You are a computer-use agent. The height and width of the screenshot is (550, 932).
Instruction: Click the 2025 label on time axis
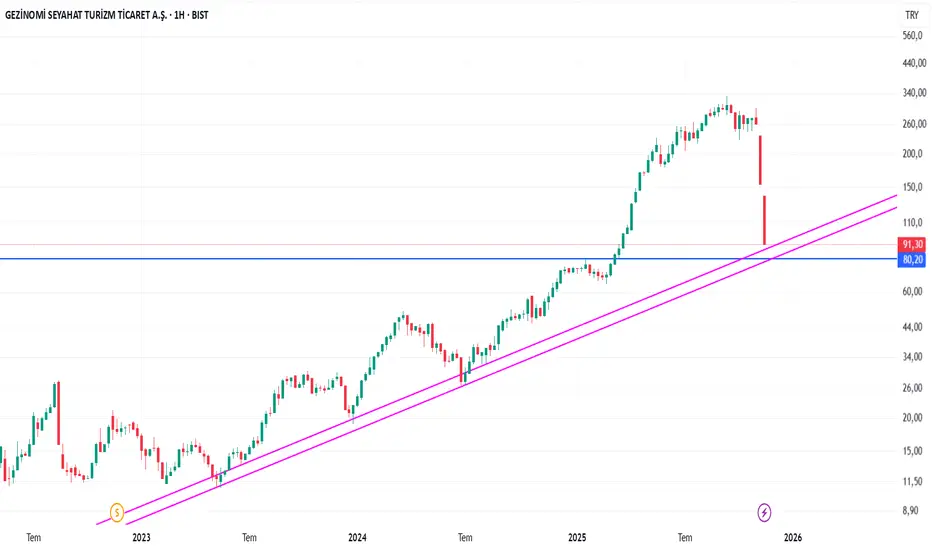click(576, 537)
